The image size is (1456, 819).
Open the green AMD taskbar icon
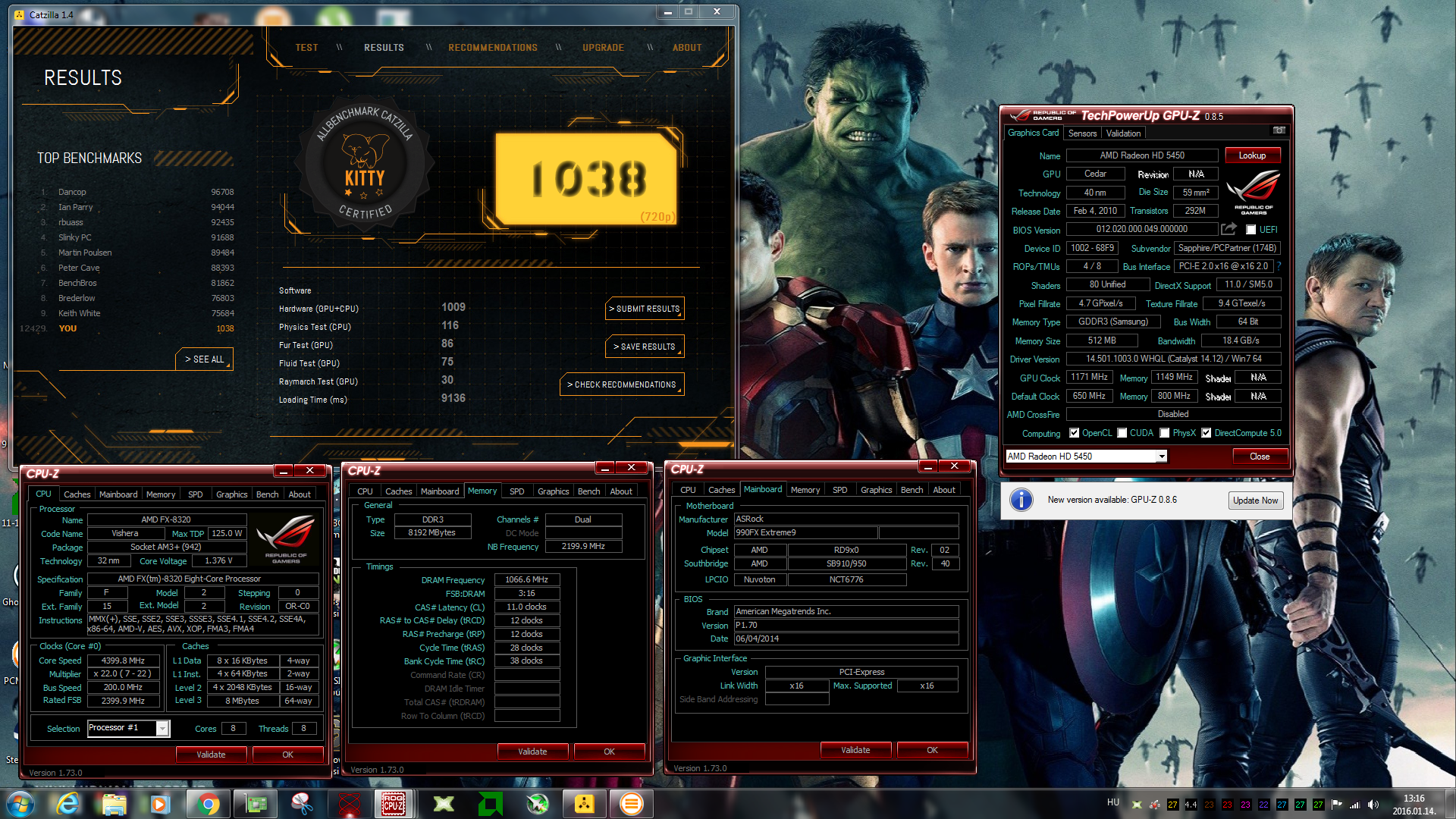[x=491, y=804]
